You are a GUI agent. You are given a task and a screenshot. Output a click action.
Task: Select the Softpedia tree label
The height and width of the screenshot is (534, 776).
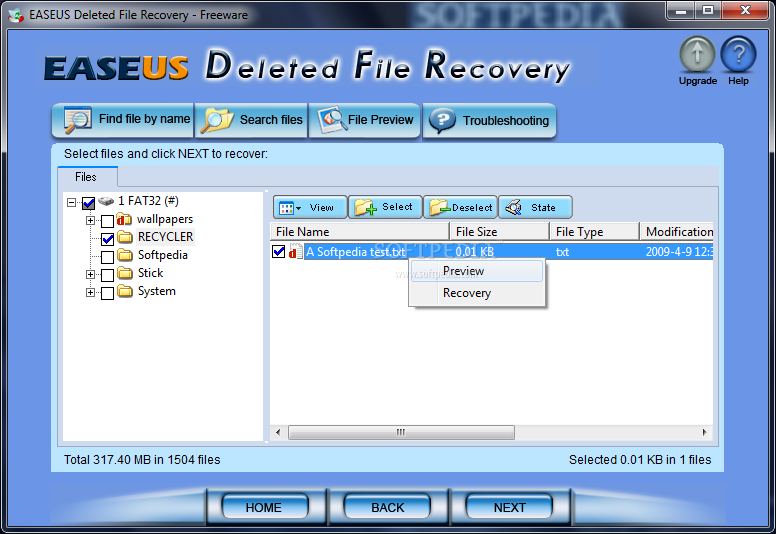(162, 255)
